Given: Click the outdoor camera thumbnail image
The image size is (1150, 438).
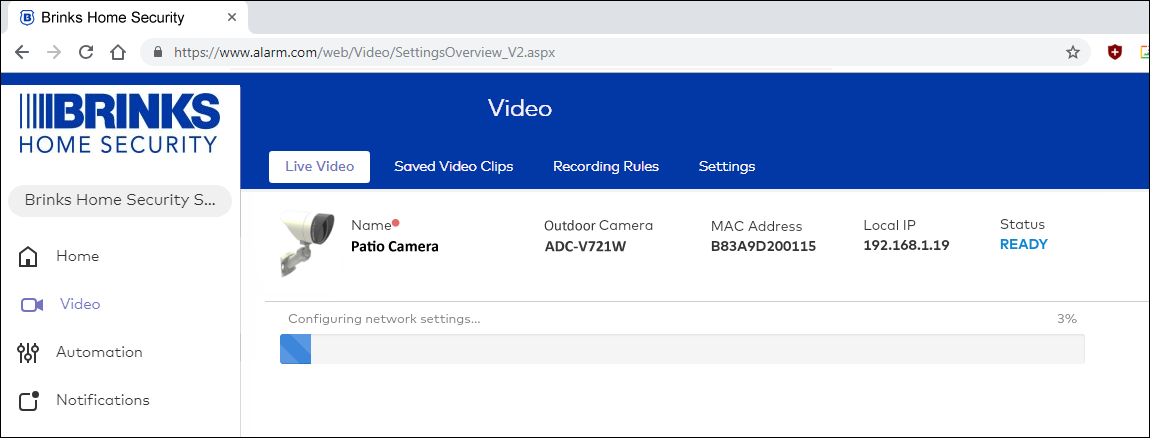Looking at the screenshot, I should click(308, 244).
